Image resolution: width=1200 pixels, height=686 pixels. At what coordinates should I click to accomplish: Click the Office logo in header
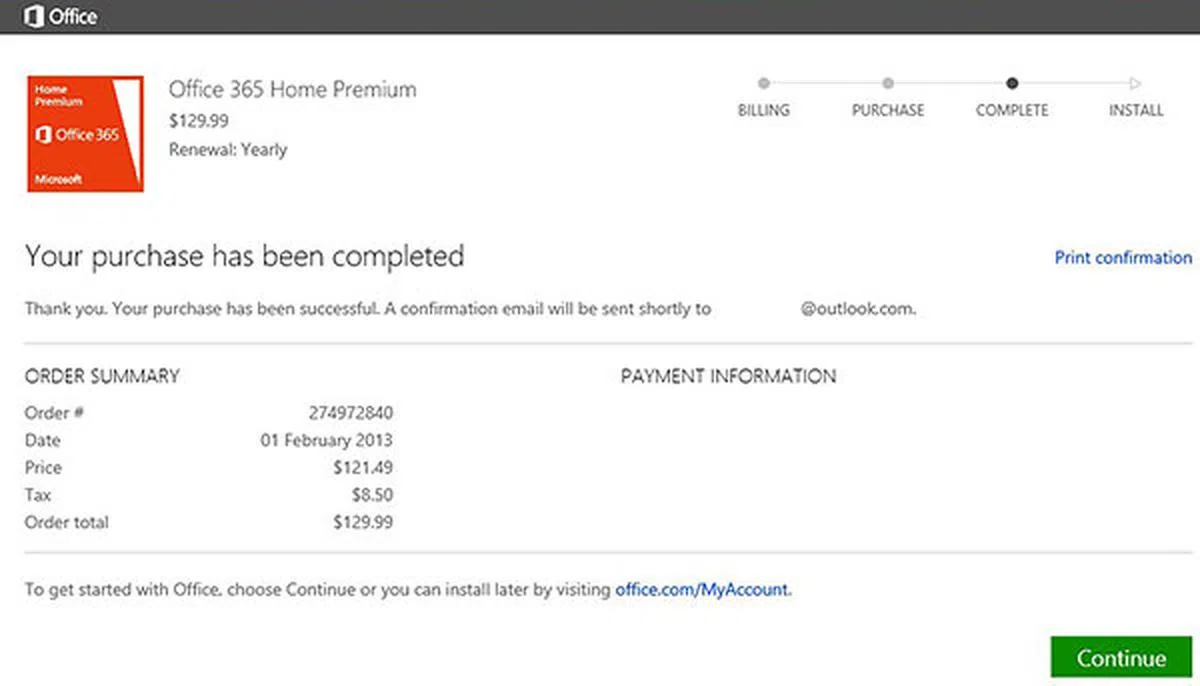pyautogui.click(x=60, y=17)
